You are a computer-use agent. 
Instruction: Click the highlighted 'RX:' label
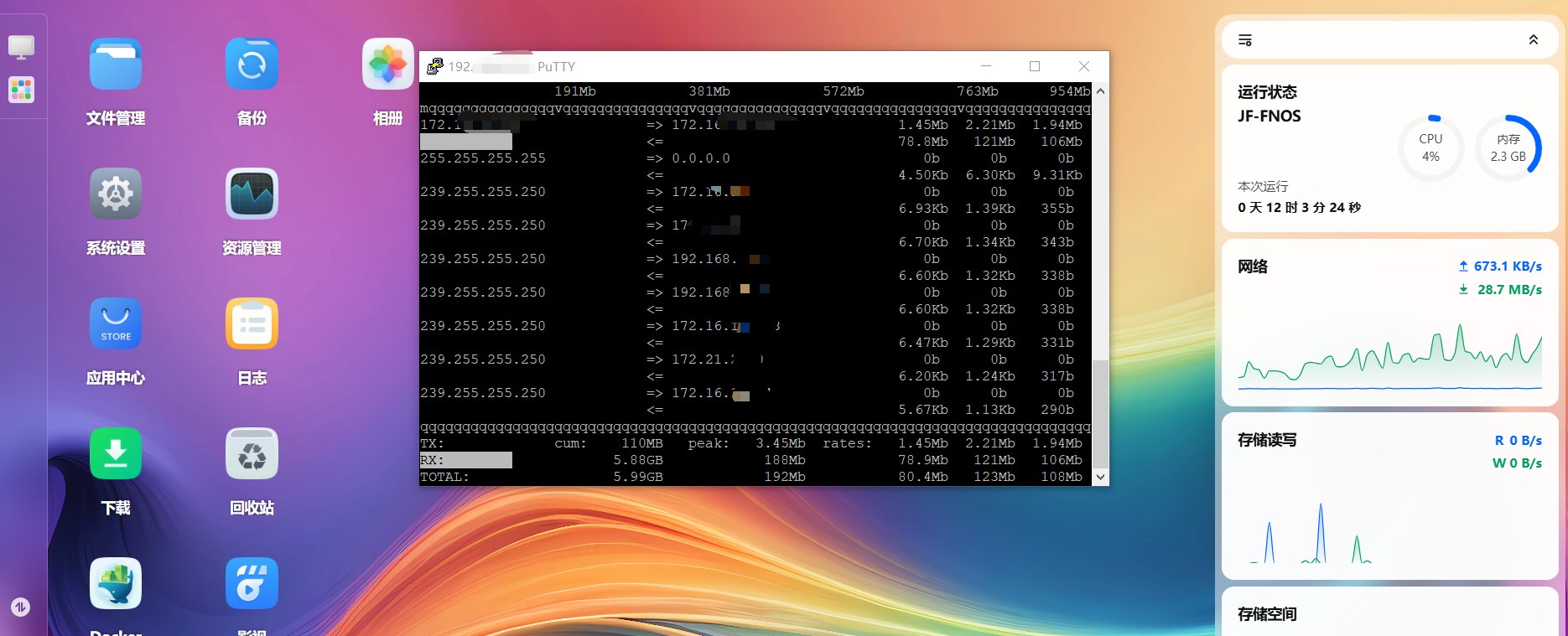(x=433, y=460)
